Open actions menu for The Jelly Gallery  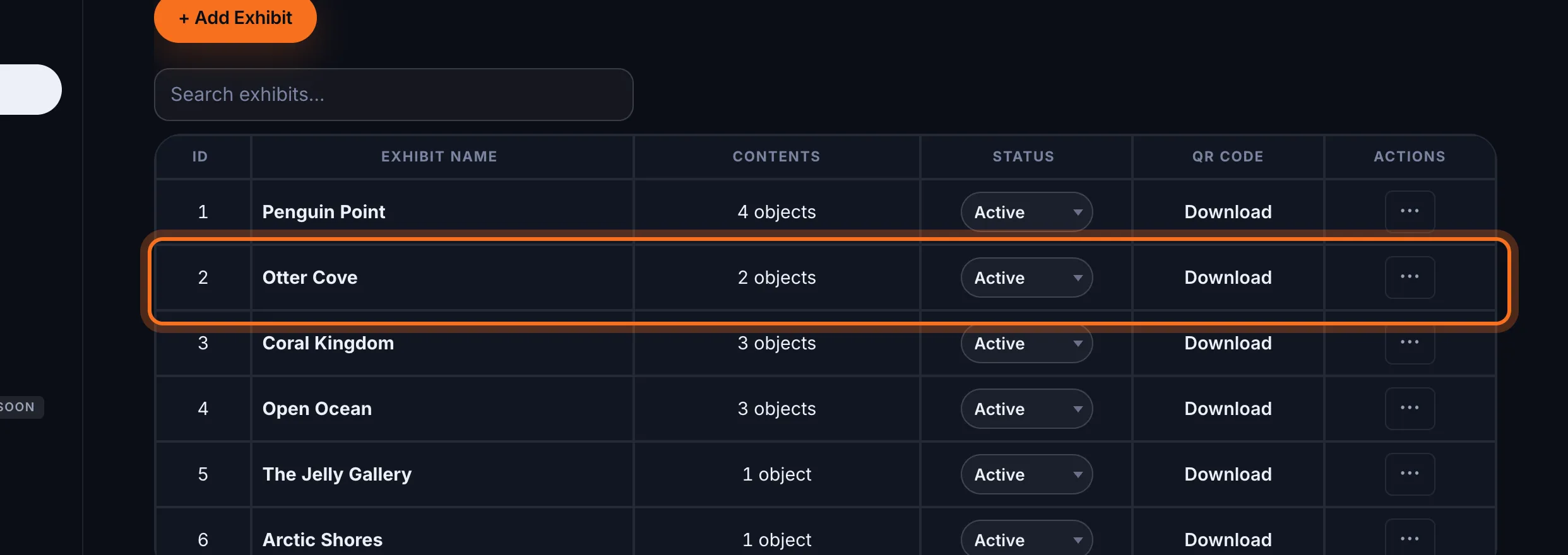point(1410,474)
